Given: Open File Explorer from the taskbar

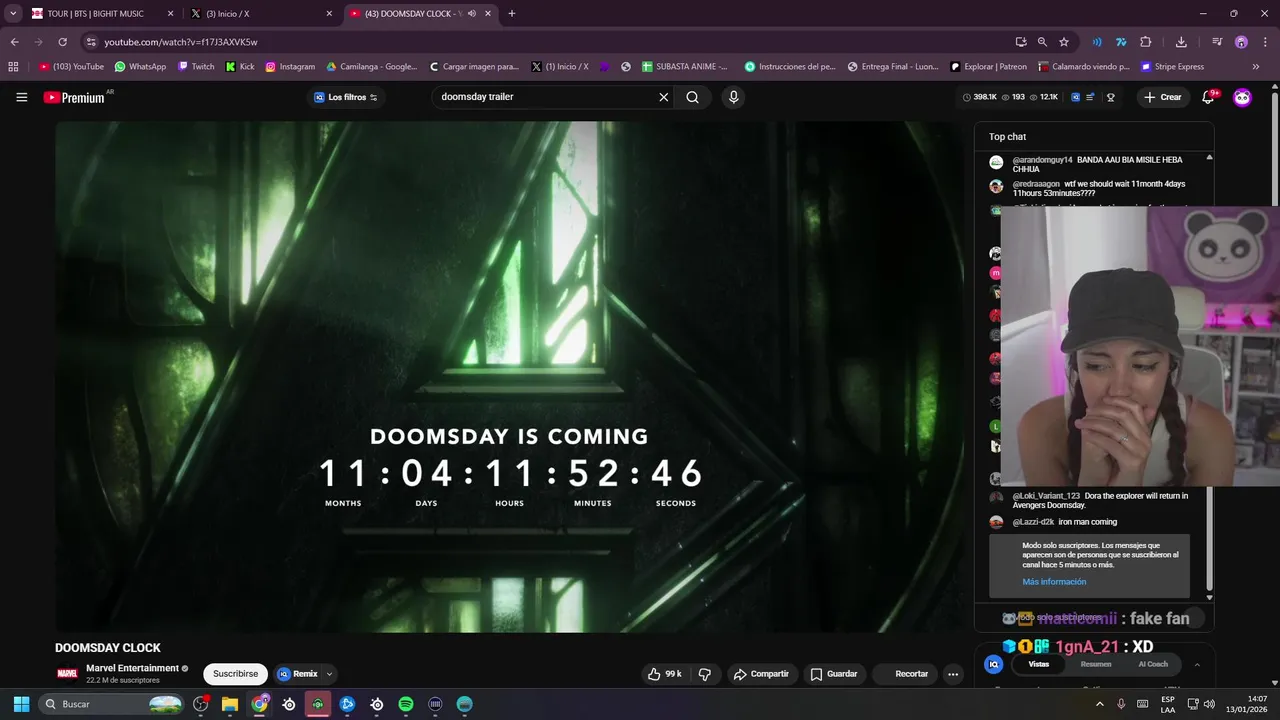Looking at the screenshot, I should pos(230,704).
